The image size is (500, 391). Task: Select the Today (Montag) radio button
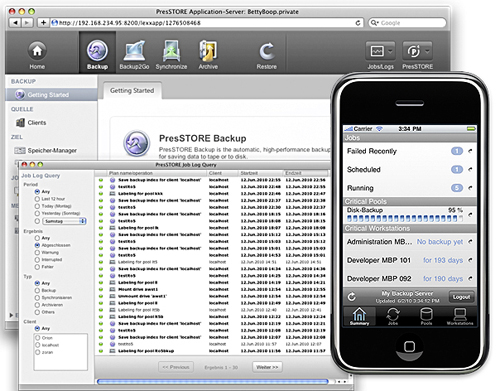pyautogui.click(x=37, y=206)
